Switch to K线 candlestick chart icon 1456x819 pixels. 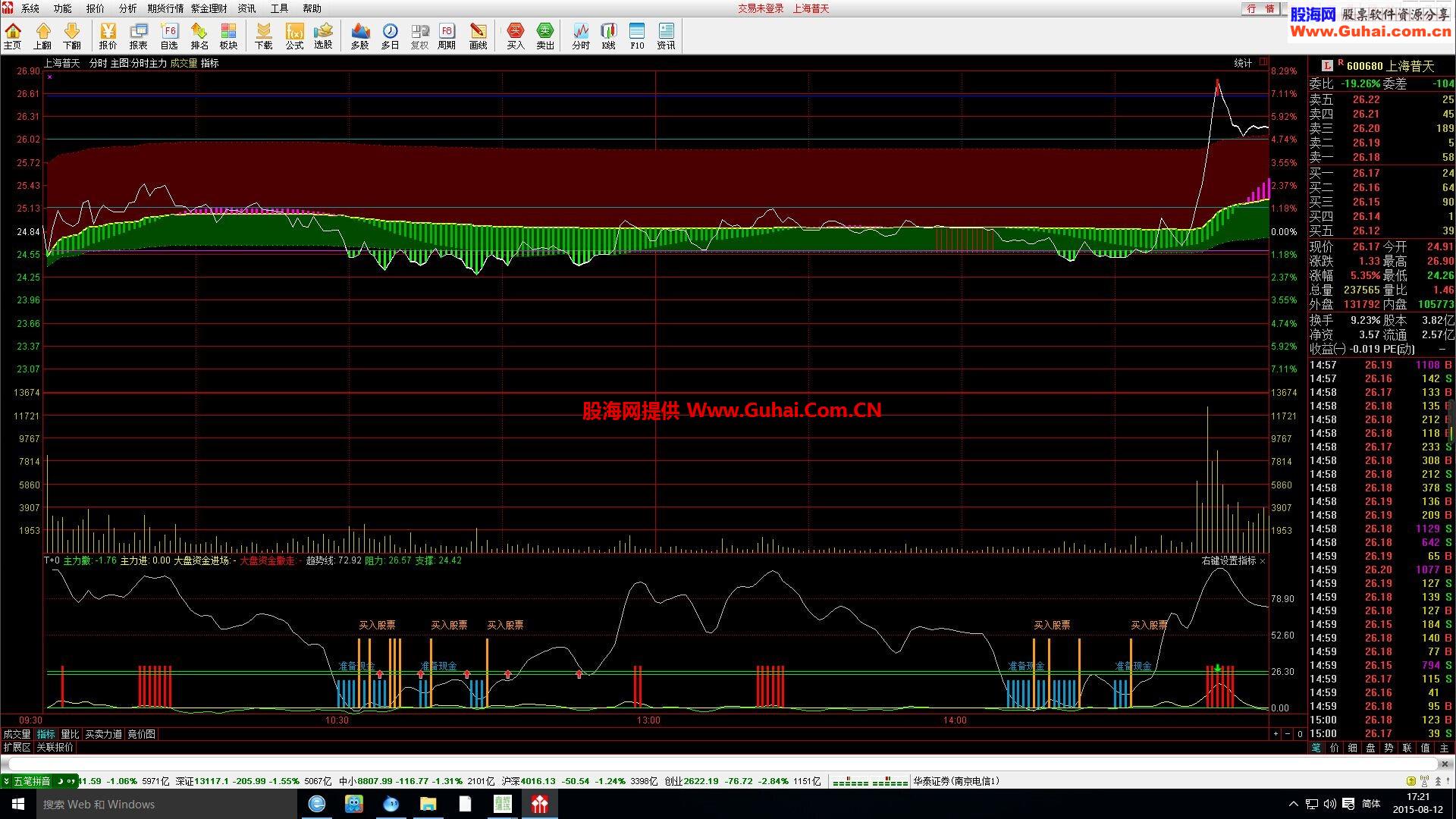608,36
